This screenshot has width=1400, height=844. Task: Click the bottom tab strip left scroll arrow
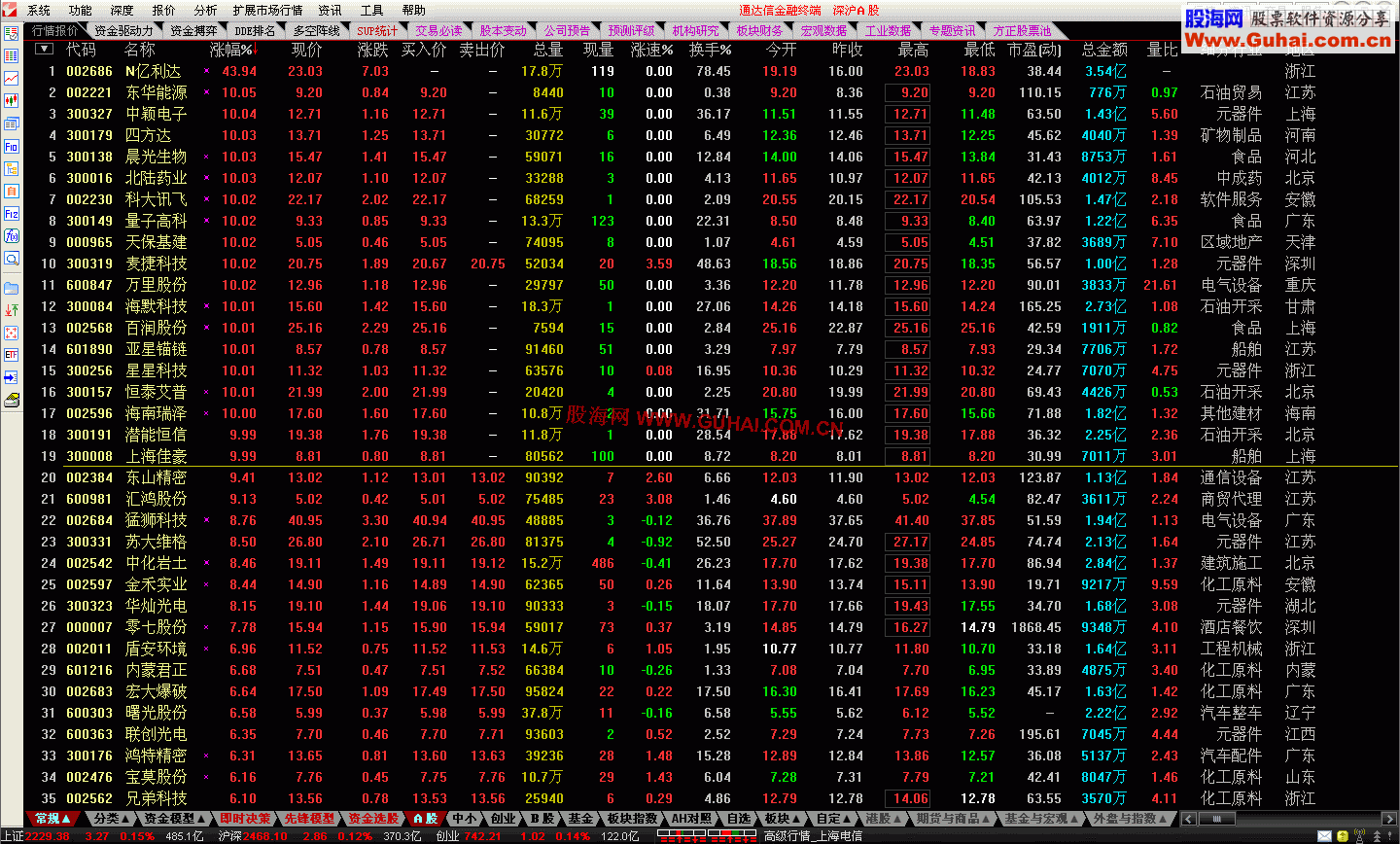coord(1188,819)
